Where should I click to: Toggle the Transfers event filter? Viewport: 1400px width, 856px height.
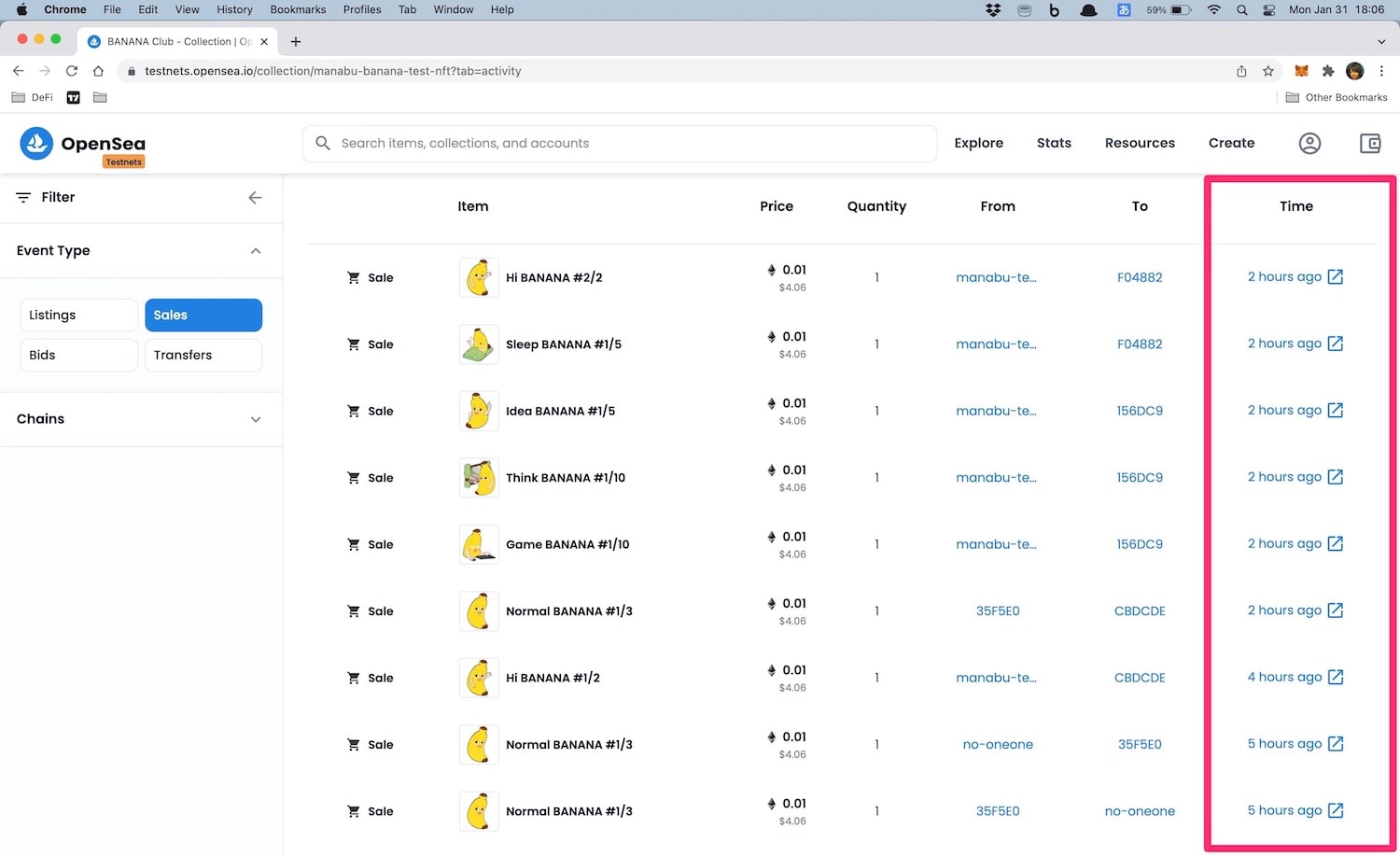pos(203,355)
